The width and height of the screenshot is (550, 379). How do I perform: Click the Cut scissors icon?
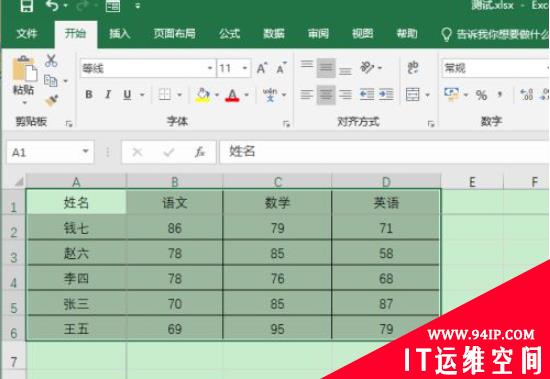pos(51,61)
